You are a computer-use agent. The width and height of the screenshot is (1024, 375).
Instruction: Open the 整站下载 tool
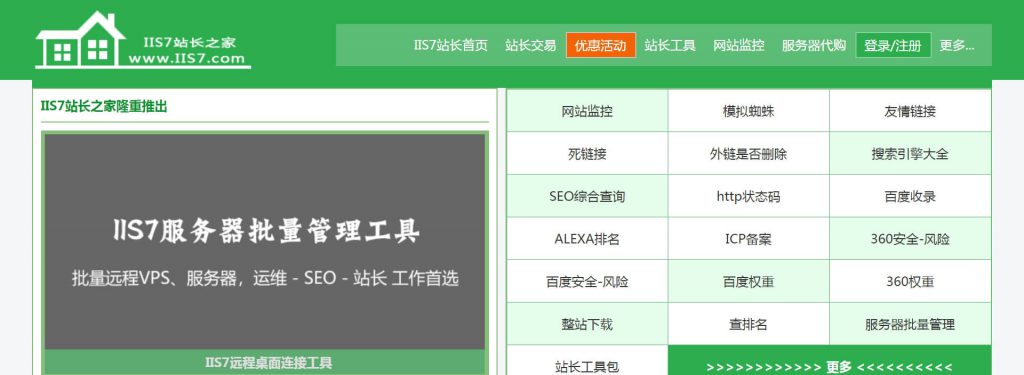[x=587, y=324]
